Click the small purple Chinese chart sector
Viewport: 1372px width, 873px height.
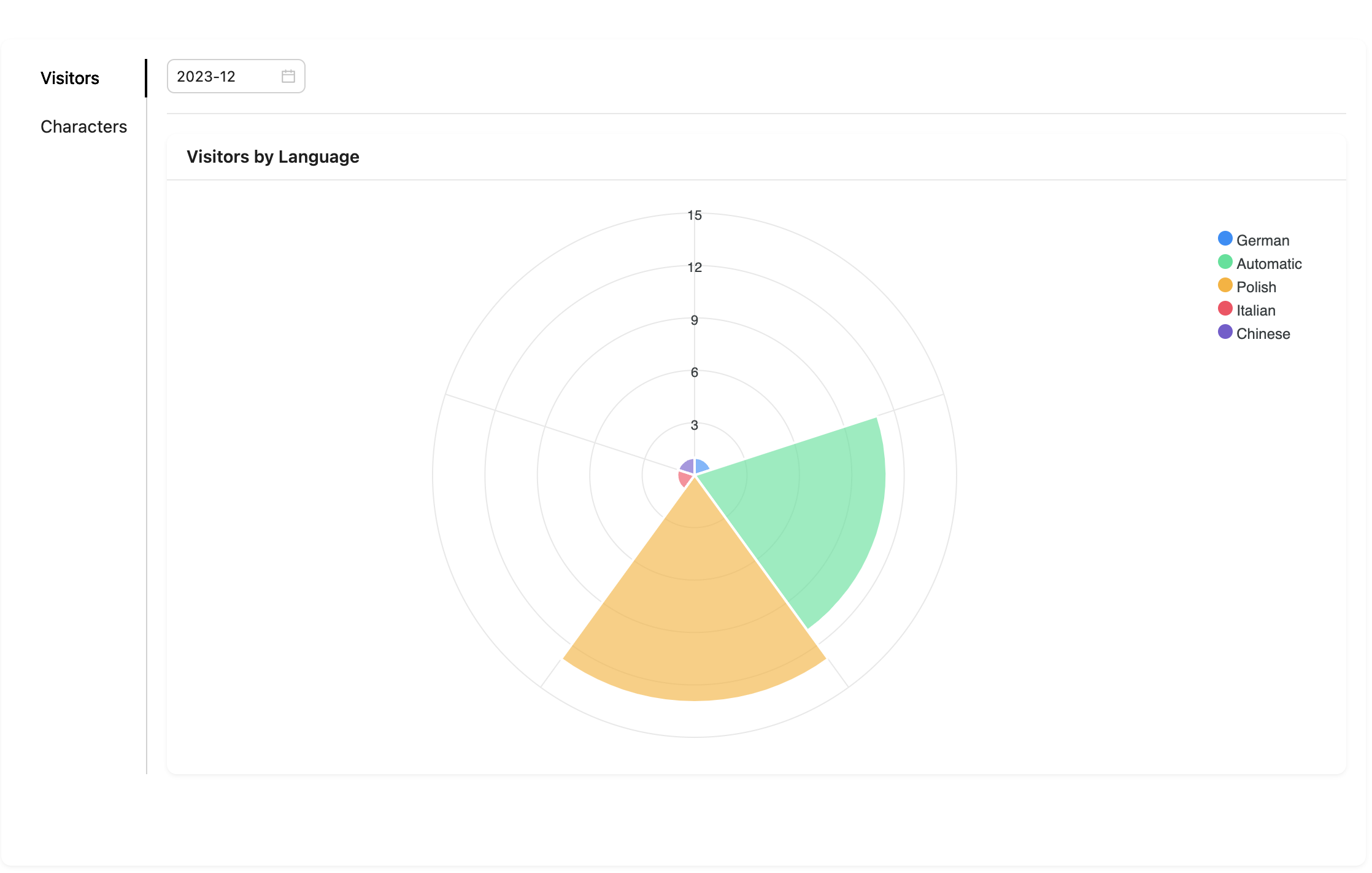tap(688, 467)
